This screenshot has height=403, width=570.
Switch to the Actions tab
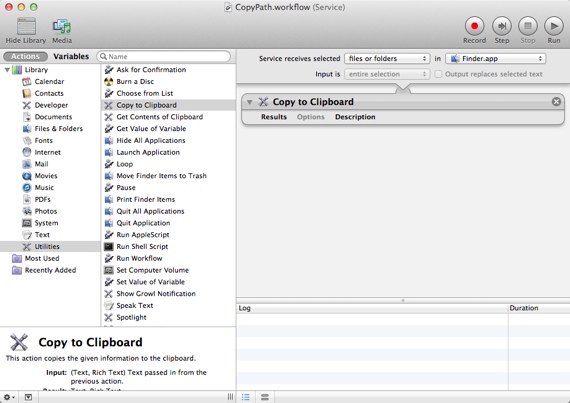tap(25, 56)
